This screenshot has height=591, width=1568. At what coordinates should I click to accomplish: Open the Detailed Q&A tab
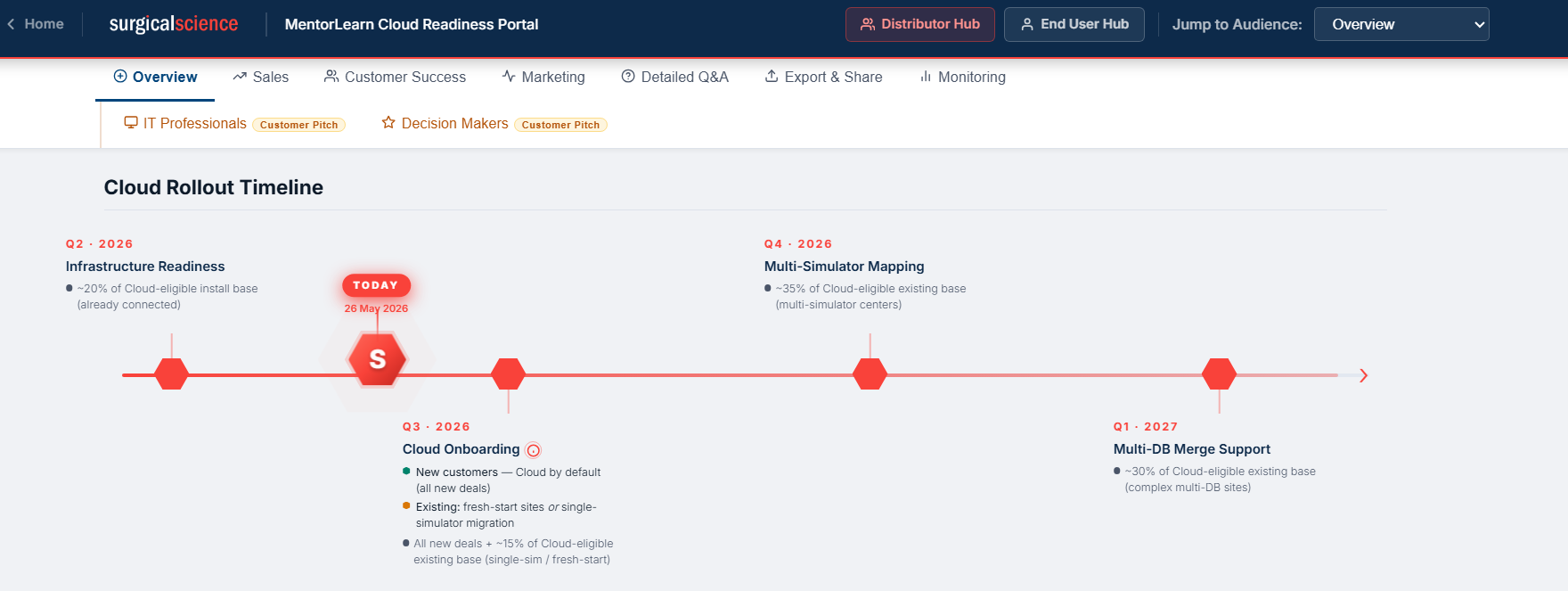[674, 77]
